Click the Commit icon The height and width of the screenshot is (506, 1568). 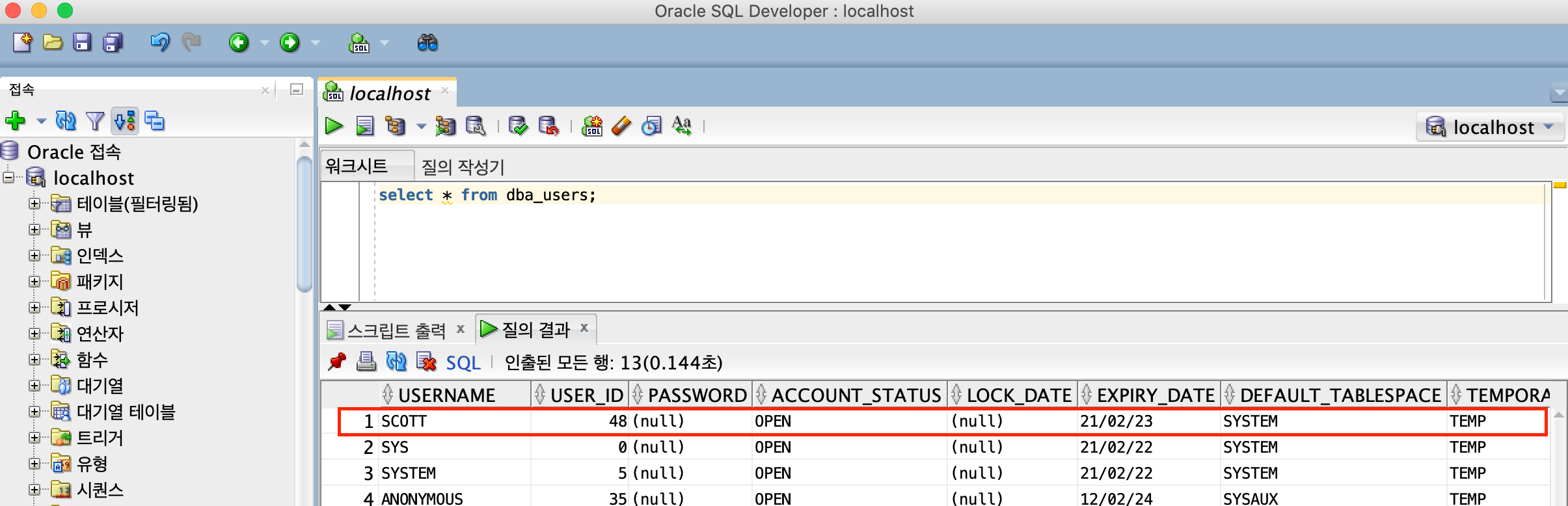tap(518, 126)
